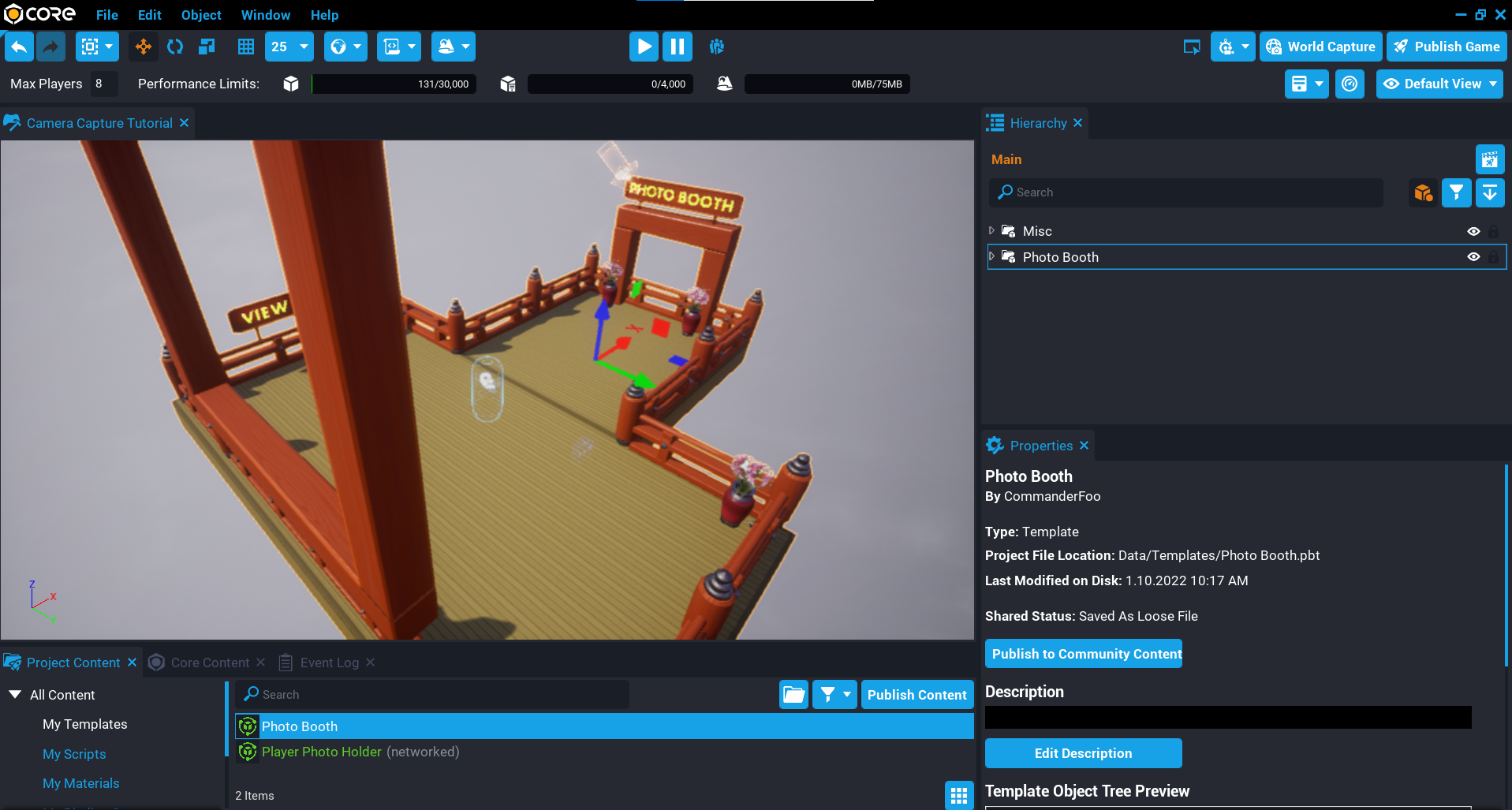This screenshot has width=1512, height=810.
Task: Toggle grid snapping icon
Action: pyautogui.click(x=246, y=47)
